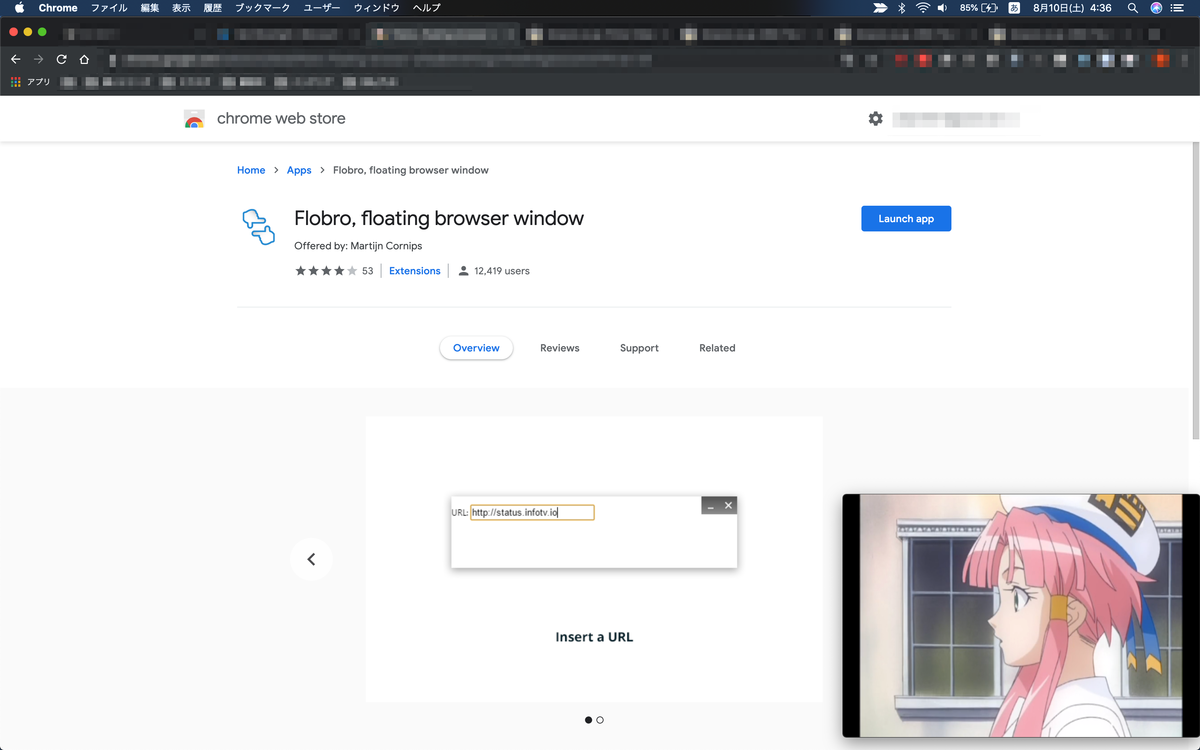This screenshot has width=1200, height=750.
Task: Click the previous screenshot chevron
Action: point(311,559)
